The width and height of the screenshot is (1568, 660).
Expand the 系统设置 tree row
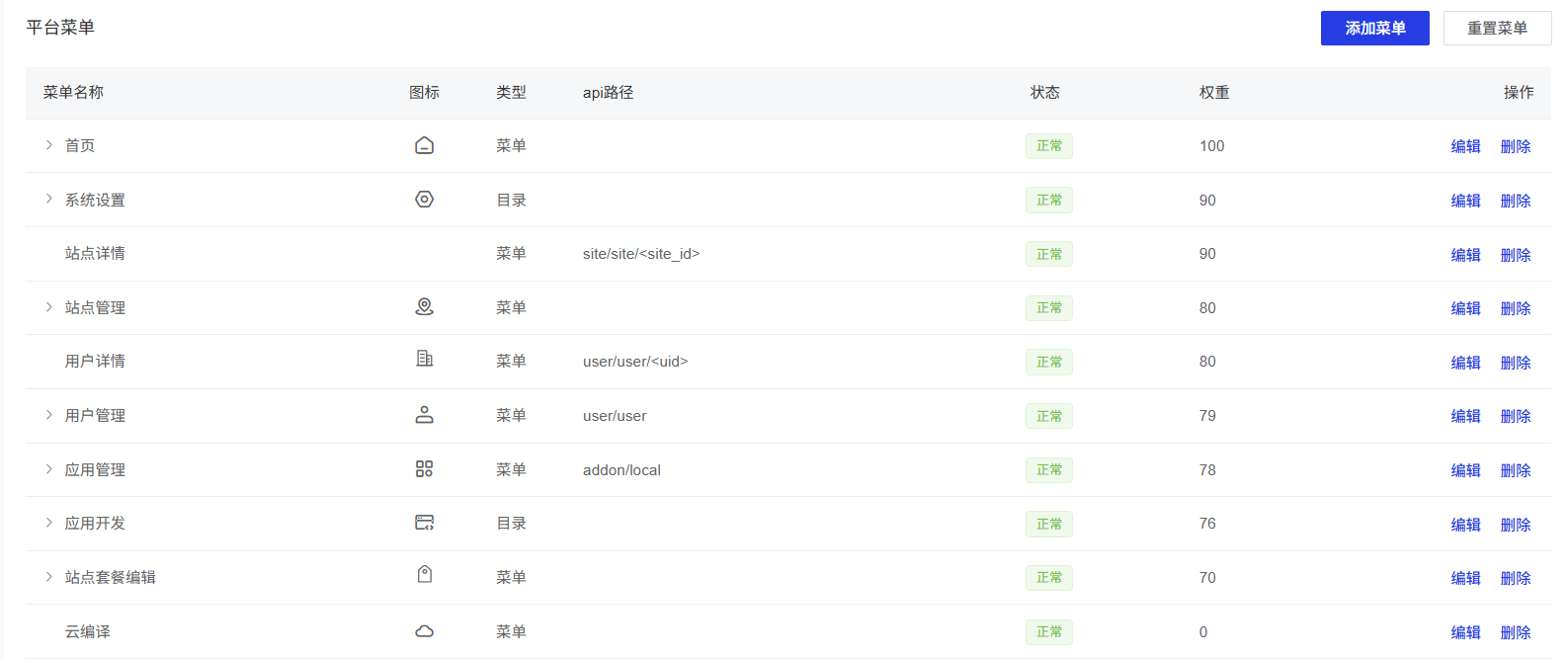[48, 200]
